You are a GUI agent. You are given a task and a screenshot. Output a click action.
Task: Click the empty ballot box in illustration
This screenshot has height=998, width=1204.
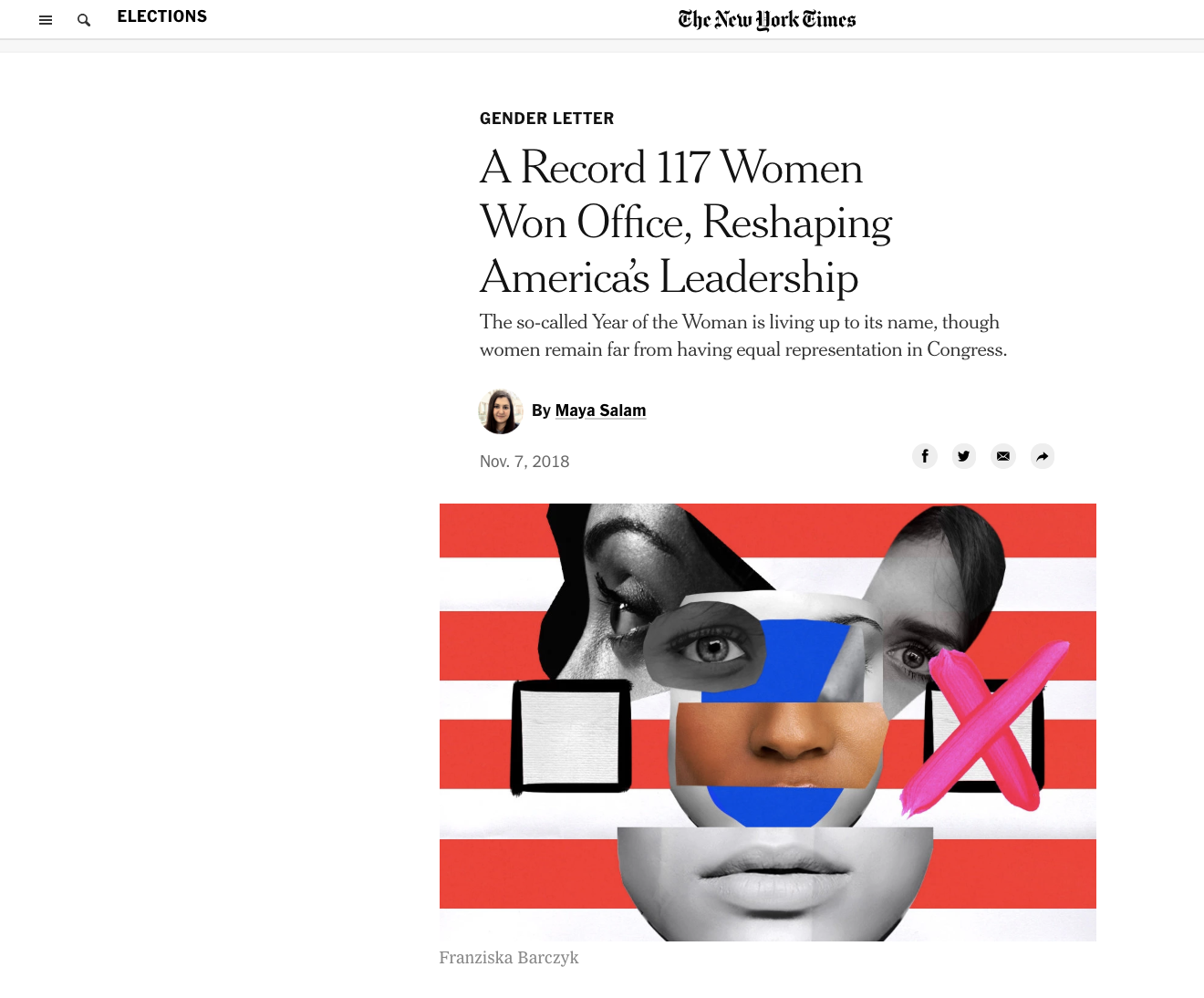pyautogui.click(x=571, y=737)
